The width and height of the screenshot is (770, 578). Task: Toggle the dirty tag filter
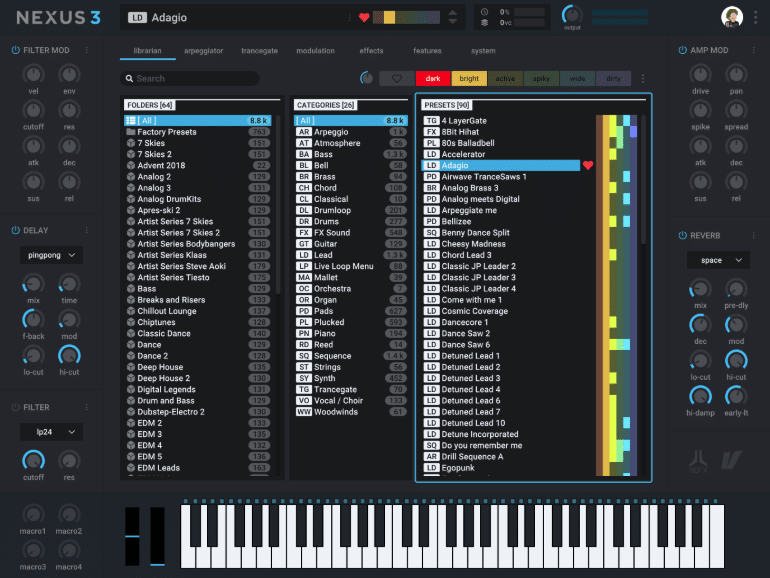(x=613, y=79)
